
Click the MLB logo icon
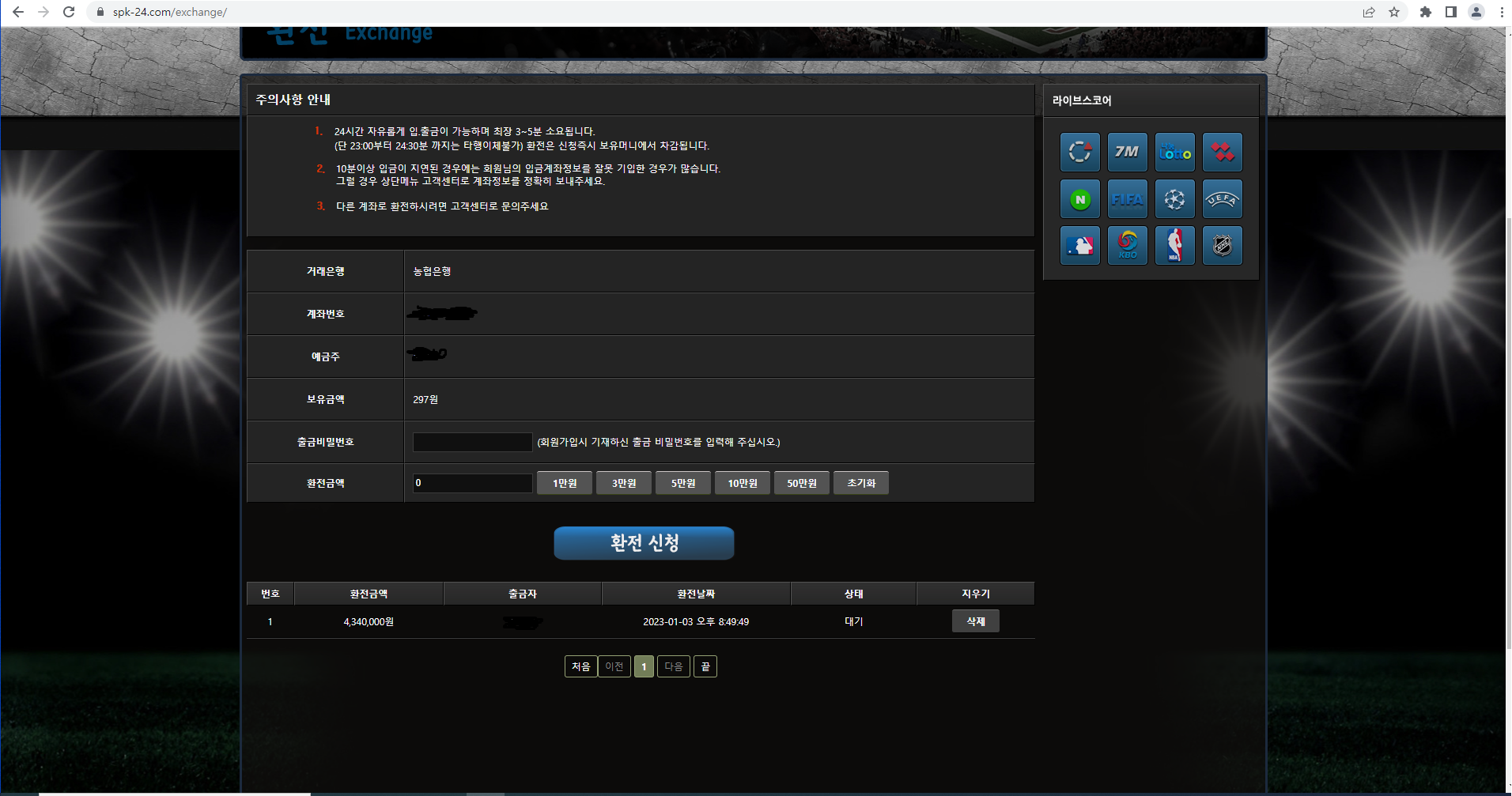coord(1079,246)
